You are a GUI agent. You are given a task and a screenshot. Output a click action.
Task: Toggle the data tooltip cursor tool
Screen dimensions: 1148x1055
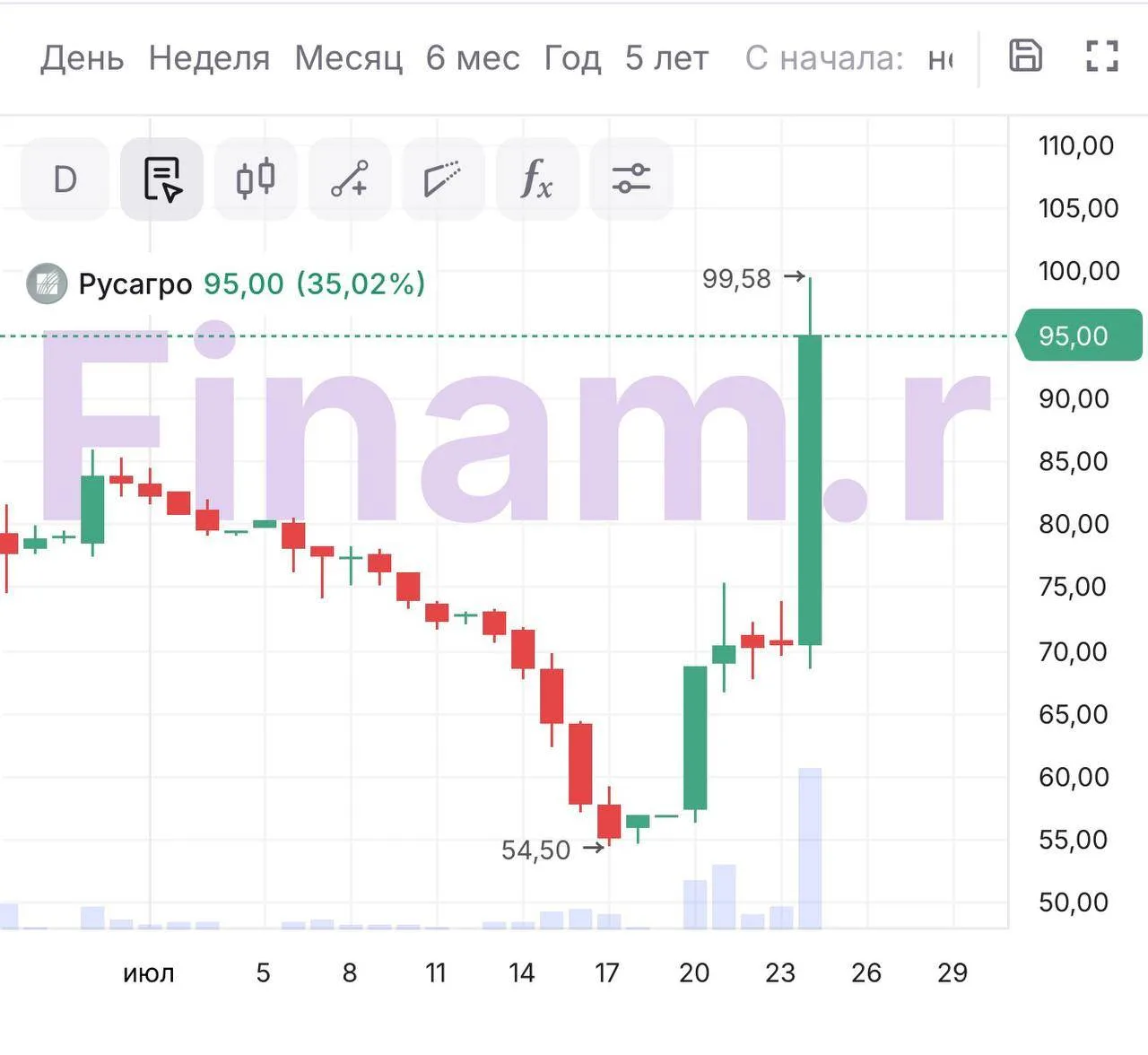[x=162, y=179]
